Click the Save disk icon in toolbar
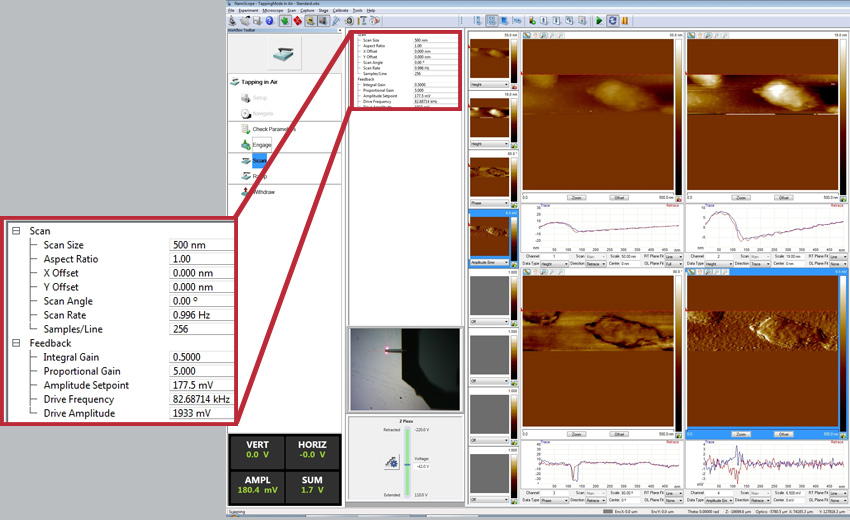Image resolution: width=850 pixels, height=520 pixels. [256, 19]
